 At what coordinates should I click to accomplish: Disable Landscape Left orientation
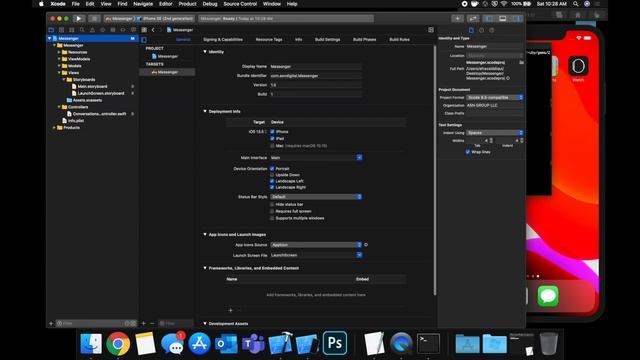click(x=272, y=181)
